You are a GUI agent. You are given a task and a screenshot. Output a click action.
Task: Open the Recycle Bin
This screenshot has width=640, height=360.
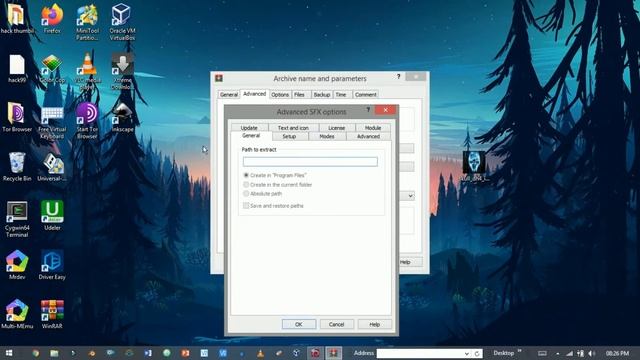17,167
